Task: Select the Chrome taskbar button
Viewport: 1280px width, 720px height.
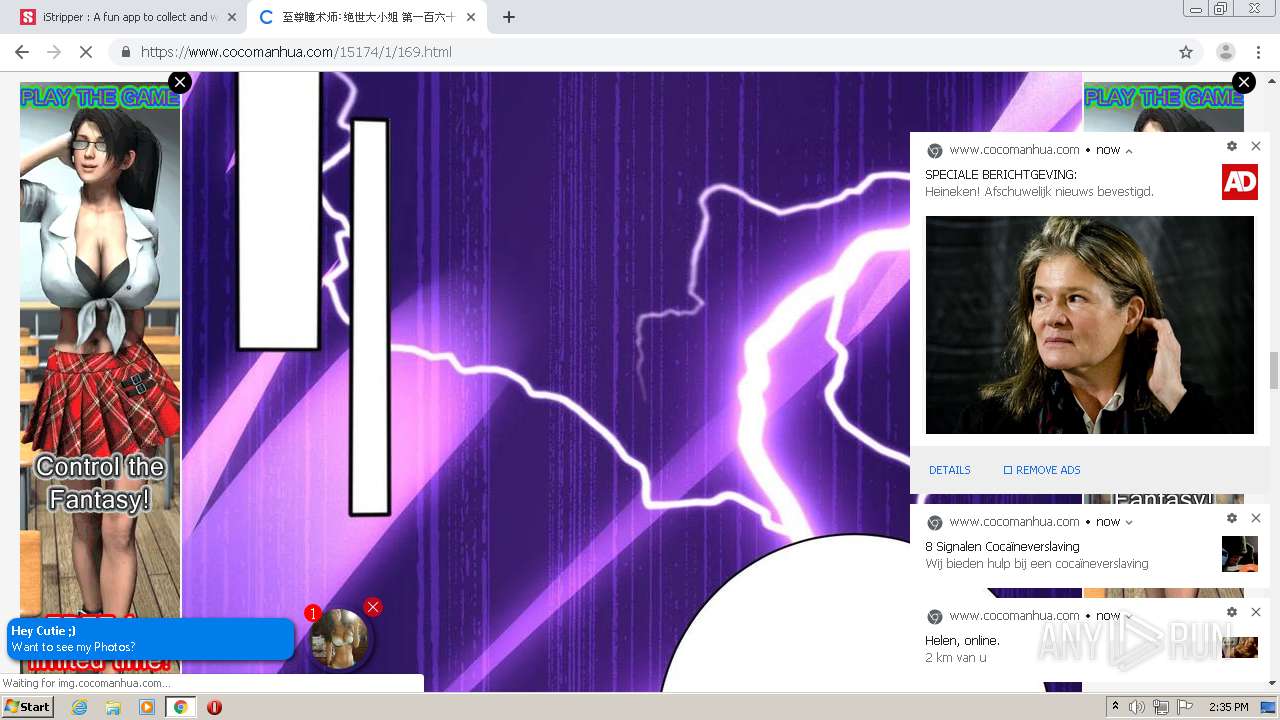Action: 181,707
